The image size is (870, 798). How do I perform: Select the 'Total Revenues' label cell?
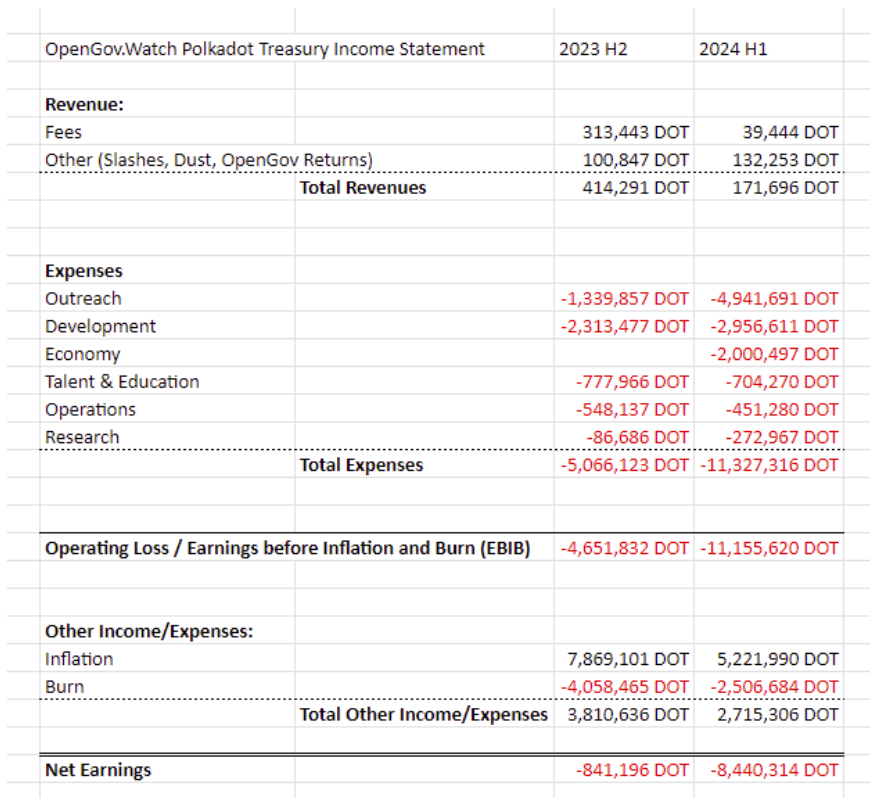coord(363,188)
